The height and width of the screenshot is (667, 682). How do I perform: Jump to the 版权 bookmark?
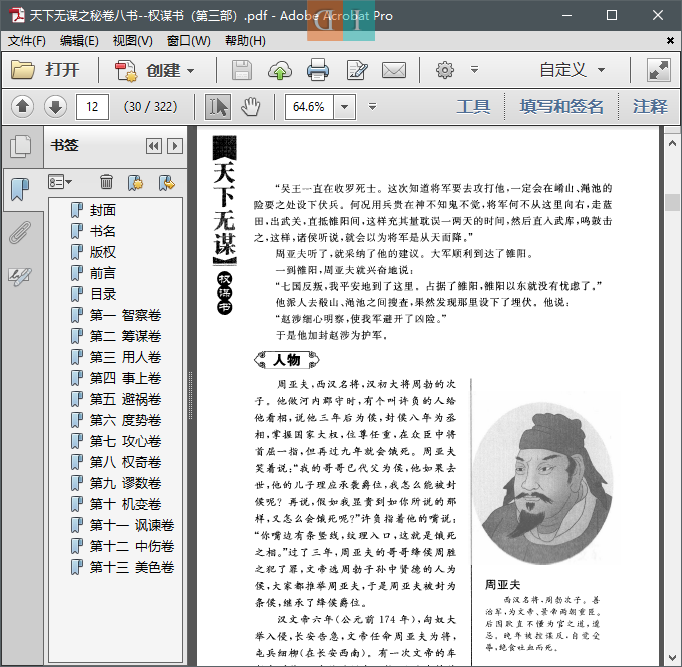pos(103,252)
